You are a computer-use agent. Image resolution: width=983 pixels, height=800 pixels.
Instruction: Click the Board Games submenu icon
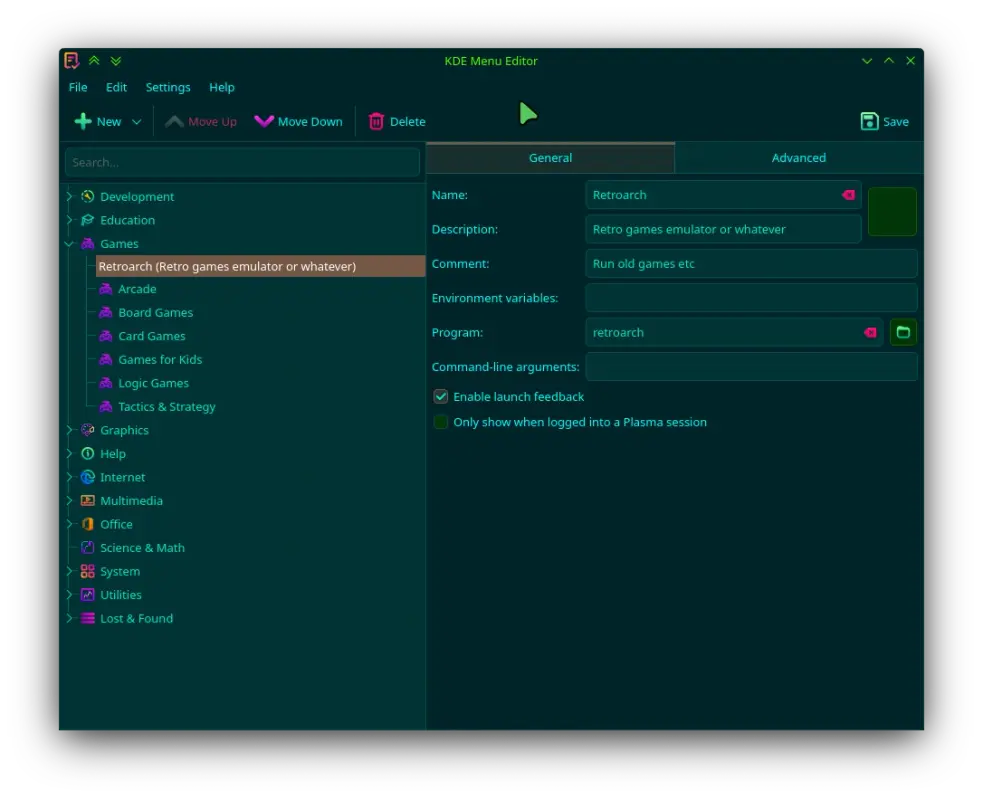[106, 312]
